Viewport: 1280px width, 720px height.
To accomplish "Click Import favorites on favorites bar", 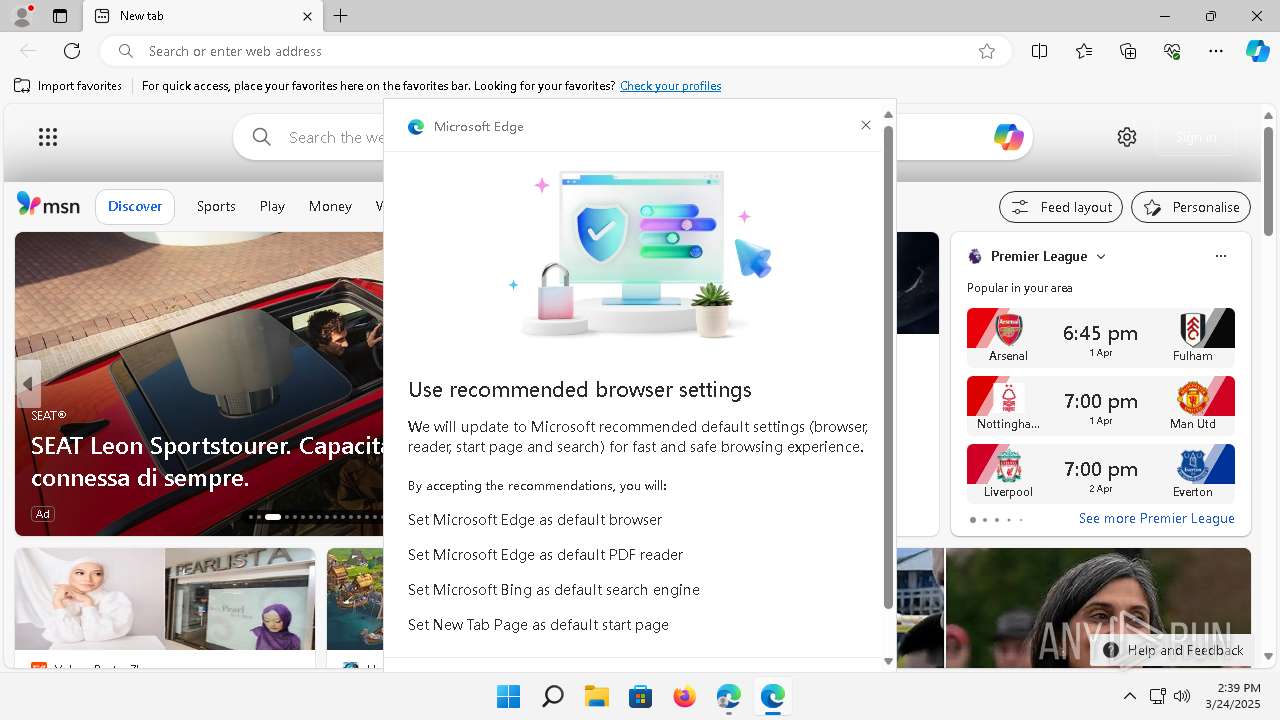I will [x=68, y=86].
